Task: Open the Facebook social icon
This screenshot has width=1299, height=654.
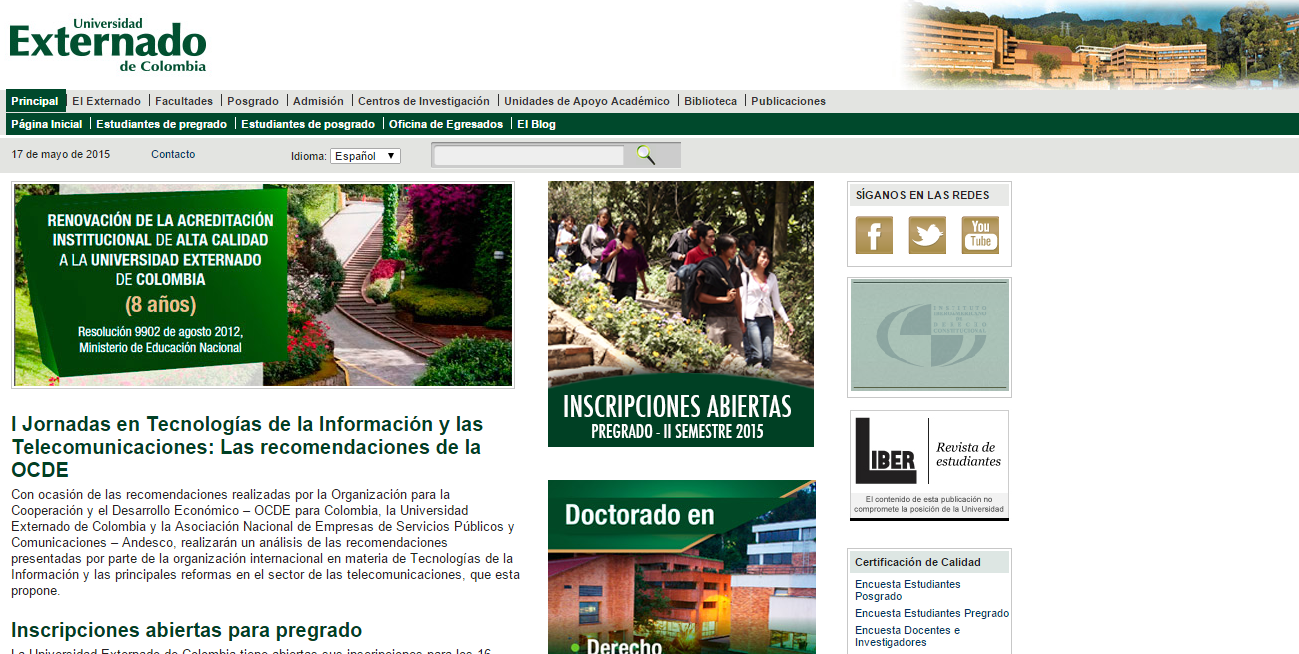Action: coord(874,236)
